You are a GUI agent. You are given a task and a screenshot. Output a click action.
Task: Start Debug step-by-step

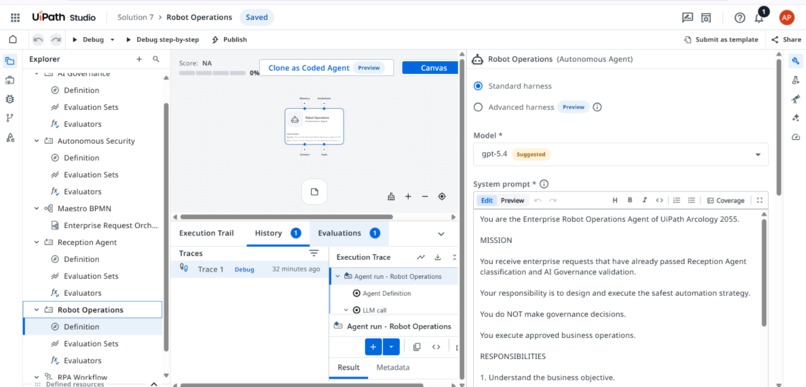point(162,40)
